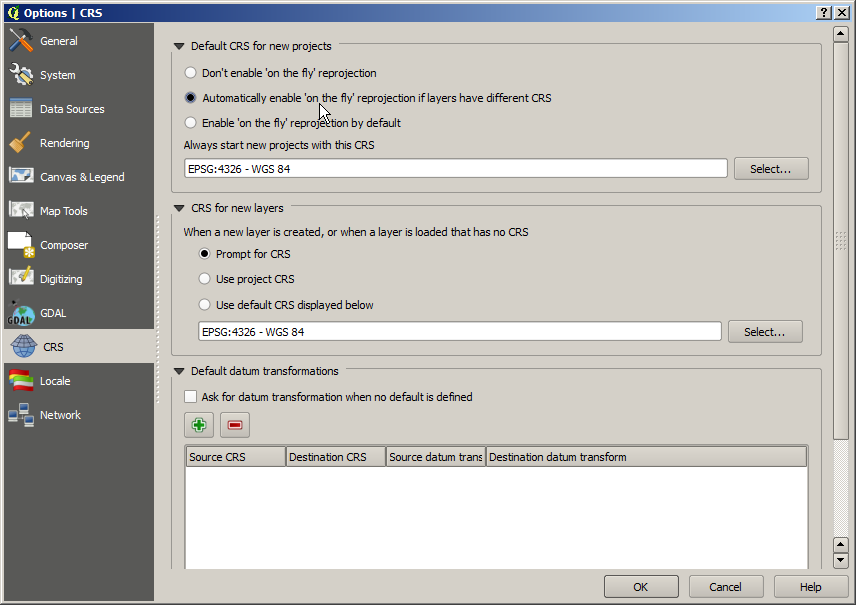
Task: Open the CRS selector for new projects
Action: 771,168
